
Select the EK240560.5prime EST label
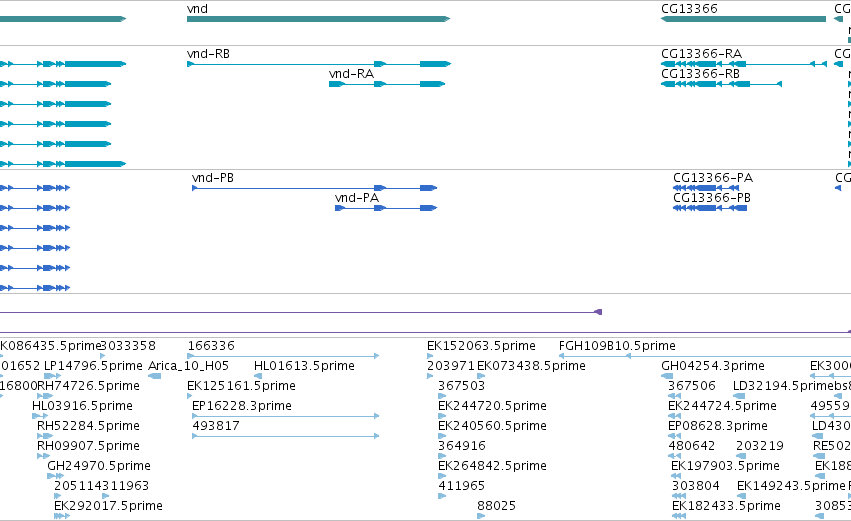point(492,426)
